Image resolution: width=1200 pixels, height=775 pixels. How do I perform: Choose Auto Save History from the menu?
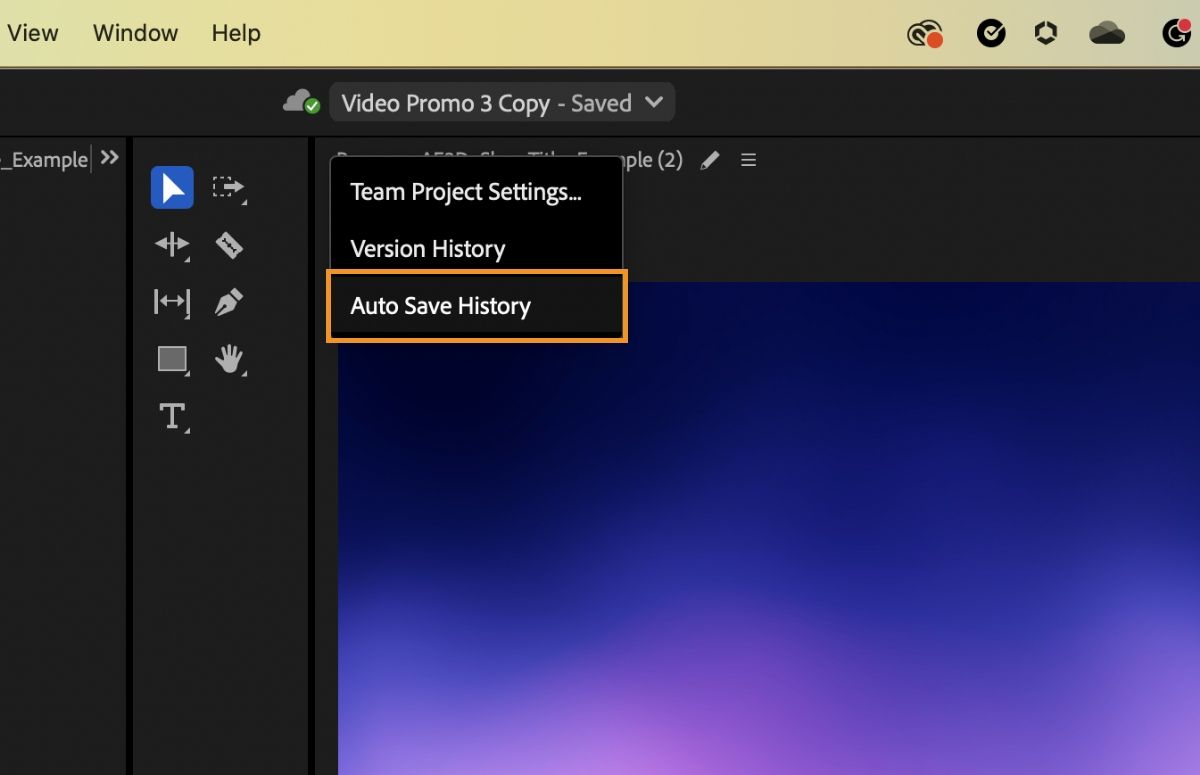(440, 306)
